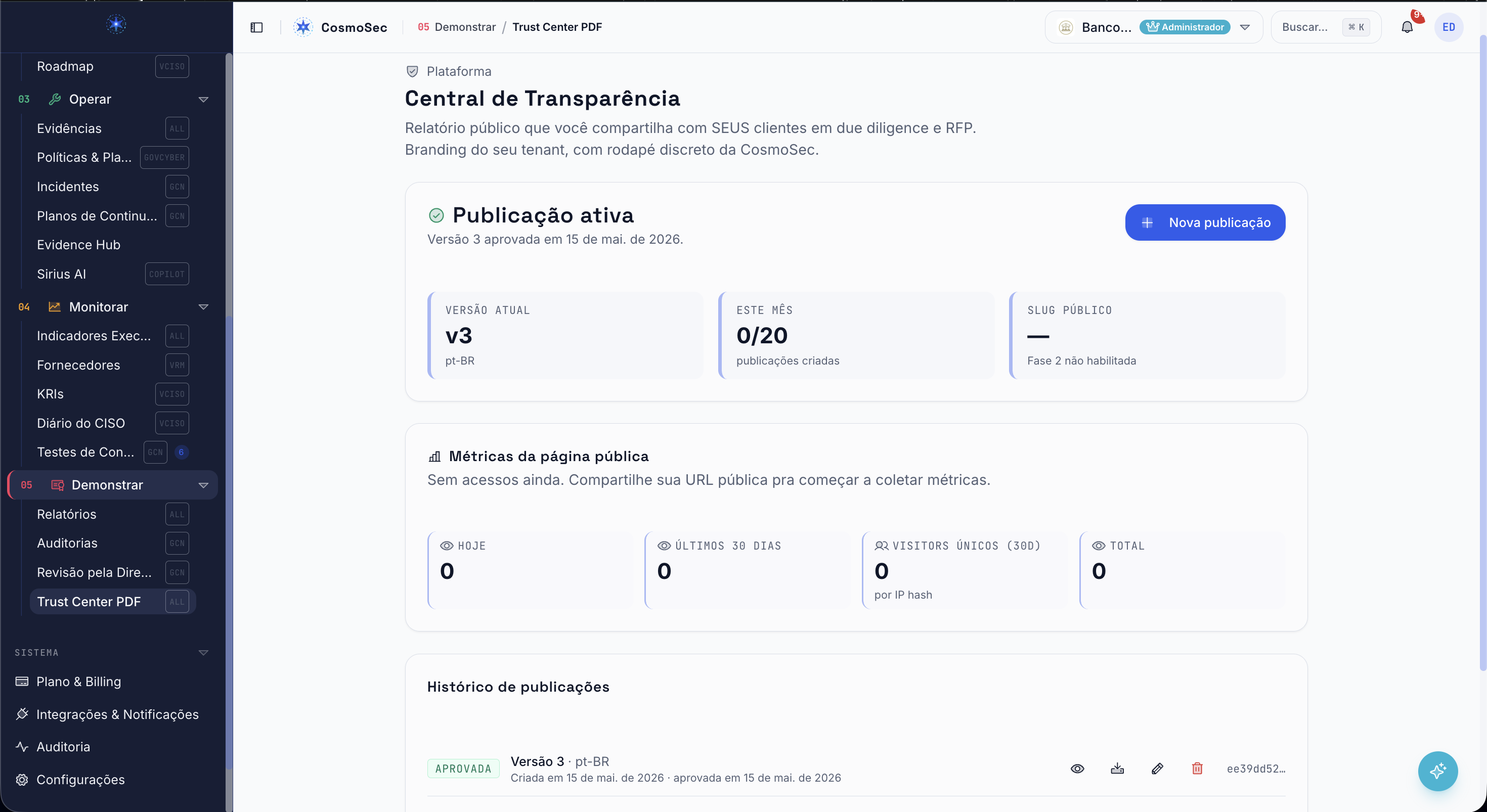Click the Plataforma shield icon
Image resolution: width=1487 pixels, height=812 pixels.
[x=412, y=72]
